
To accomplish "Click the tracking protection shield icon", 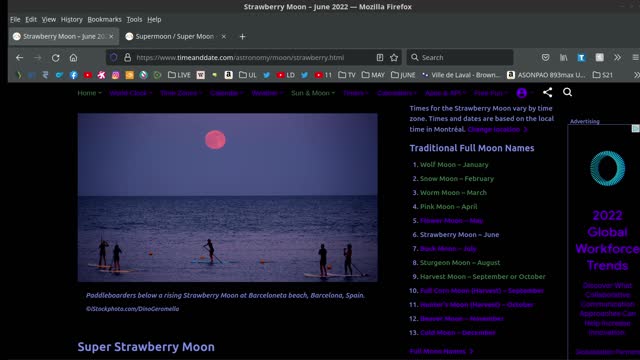I will point(114,58).
